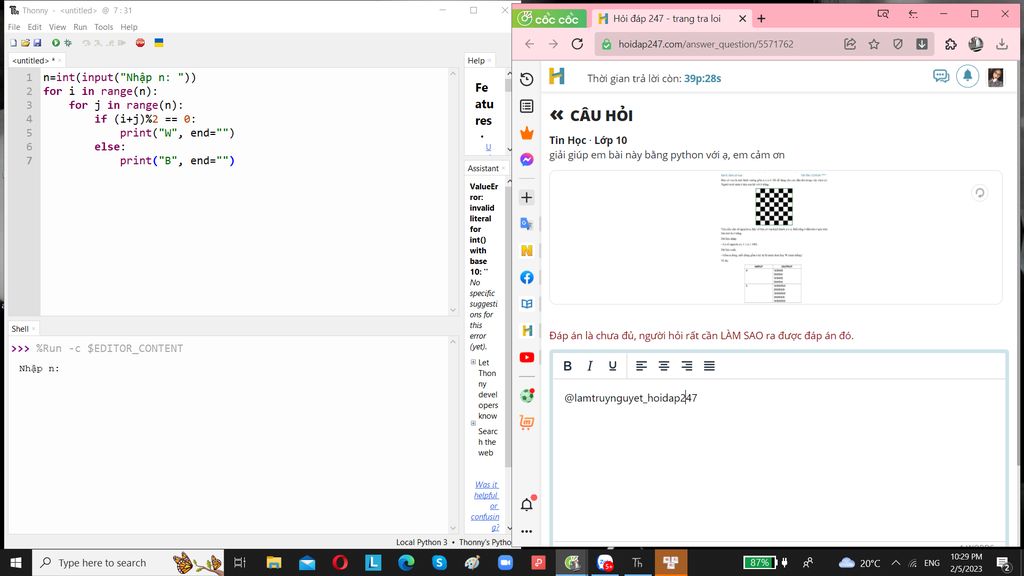This screenshot has width=1024, height=576.
Task: Click the Ukraine flag icon in Thonny toolbar
Action: (159, 43)
